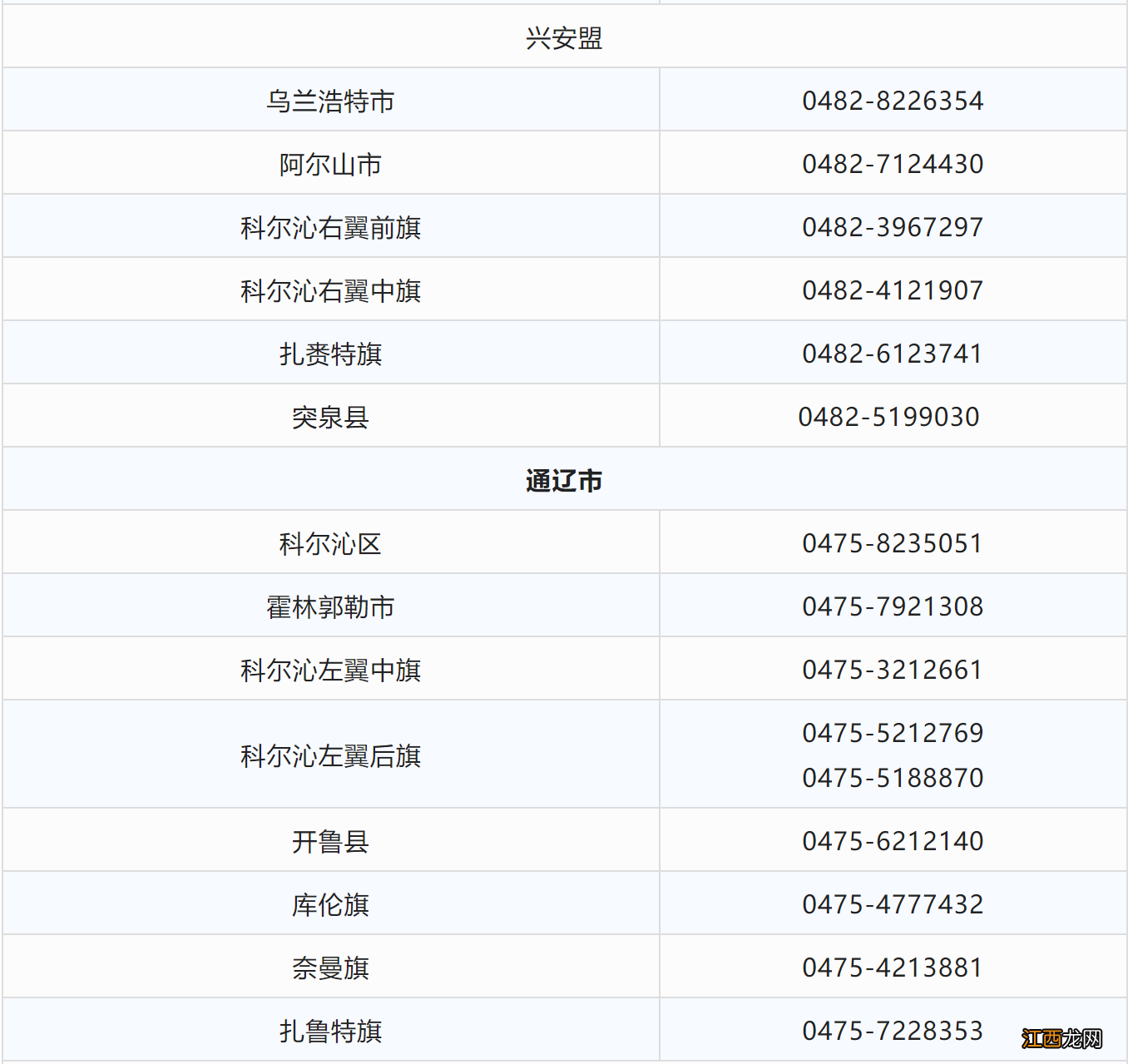The height and width of the screenshot is (1064, 1133).
Task: Select phone number 0482-4121907
Action: (x=893, y=290)
